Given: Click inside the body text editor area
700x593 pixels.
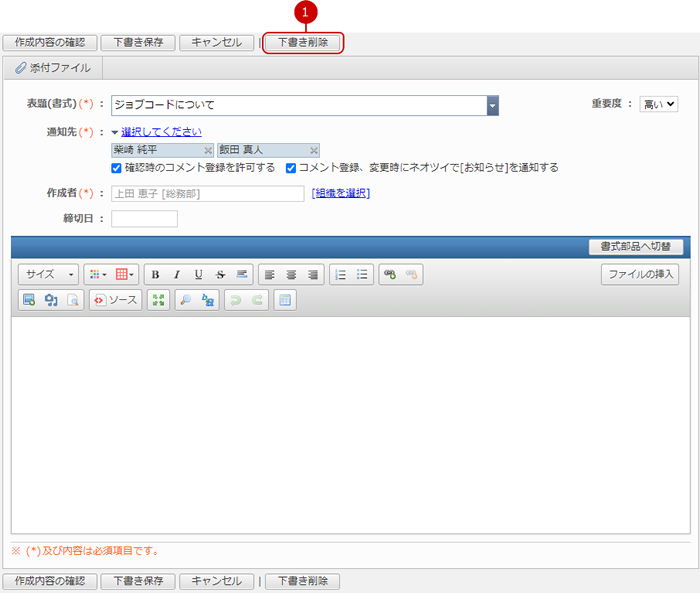Looking at the screenshot, I should [351, 424].
